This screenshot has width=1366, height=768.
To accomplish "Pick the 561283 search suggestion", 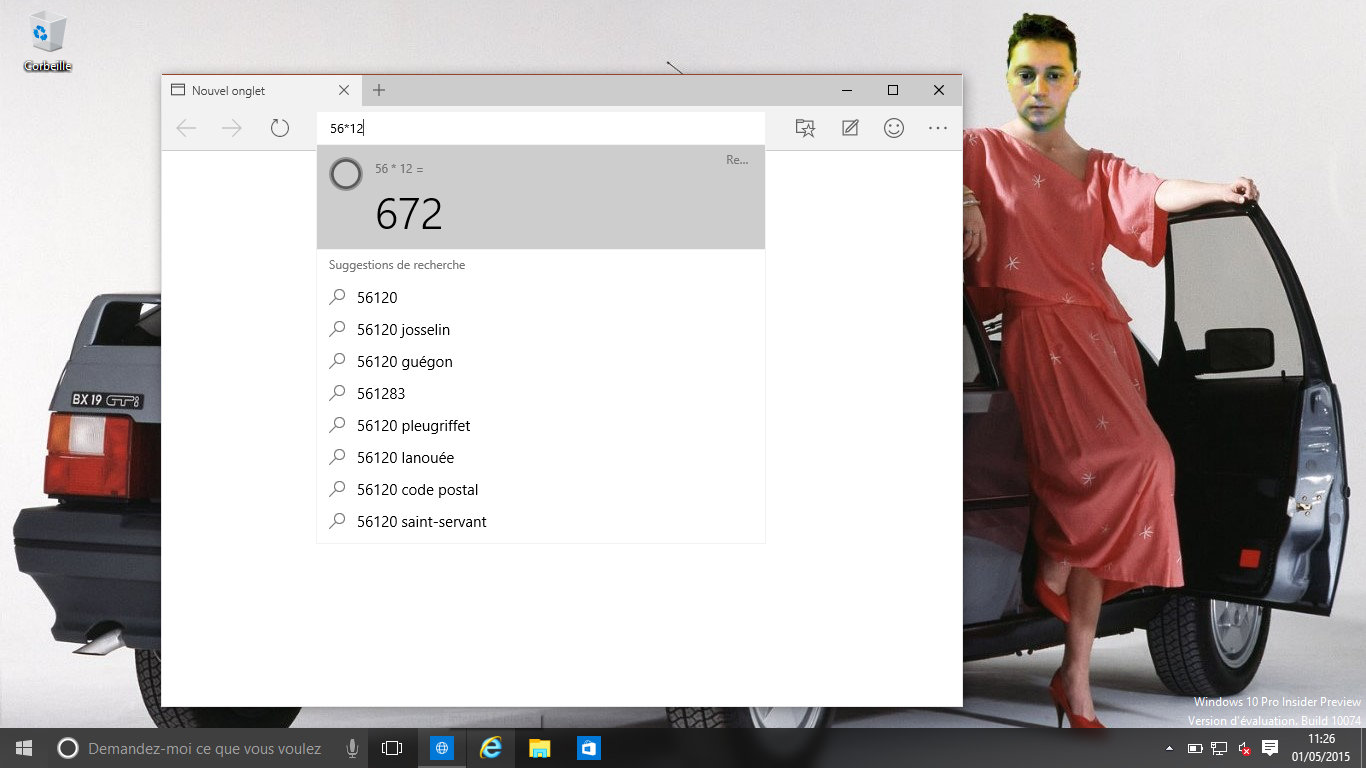I will pyautogui.click(x=381, y=394).
